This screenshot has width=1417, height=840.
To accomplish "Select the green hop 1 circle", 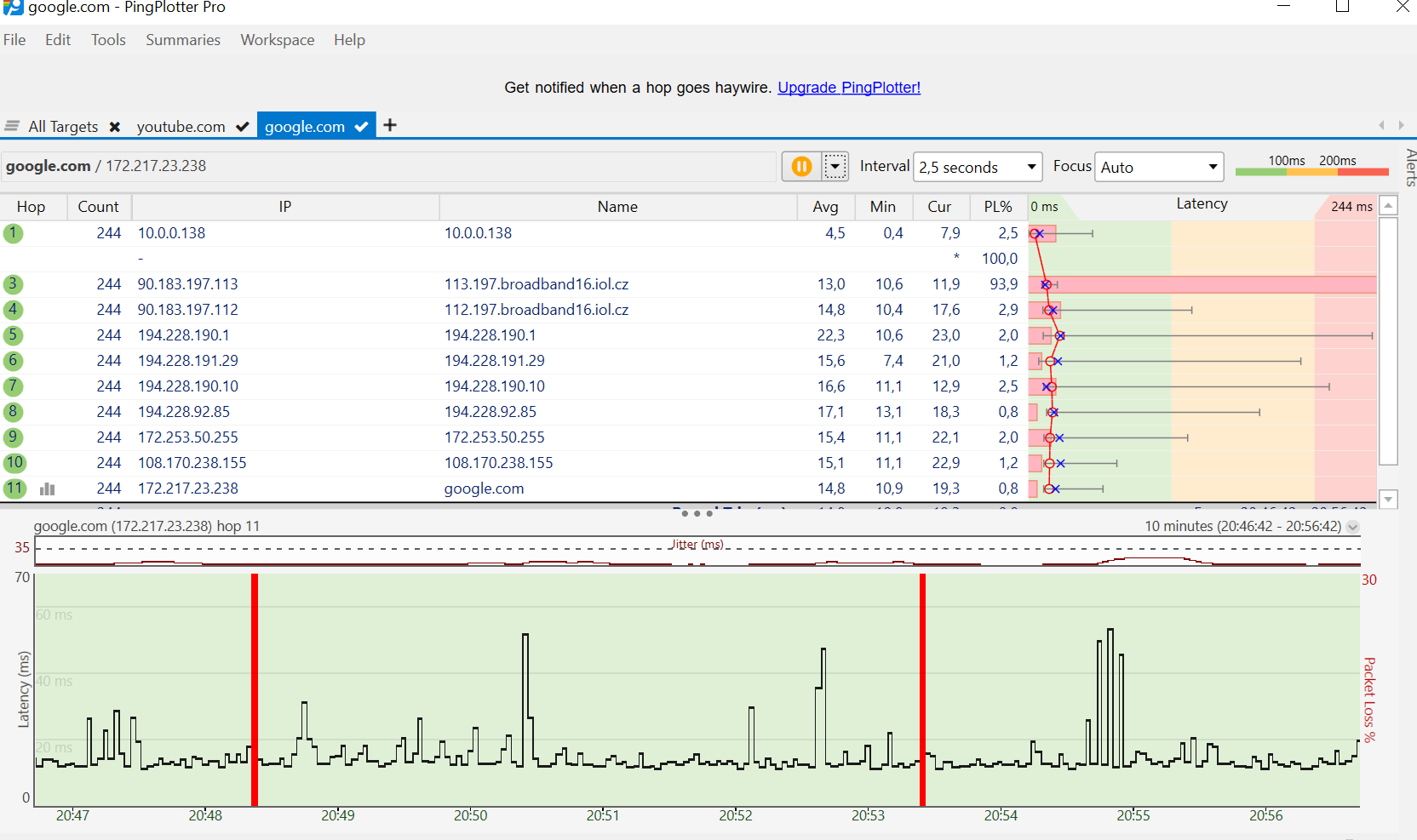I will click(x=13, y=233).
